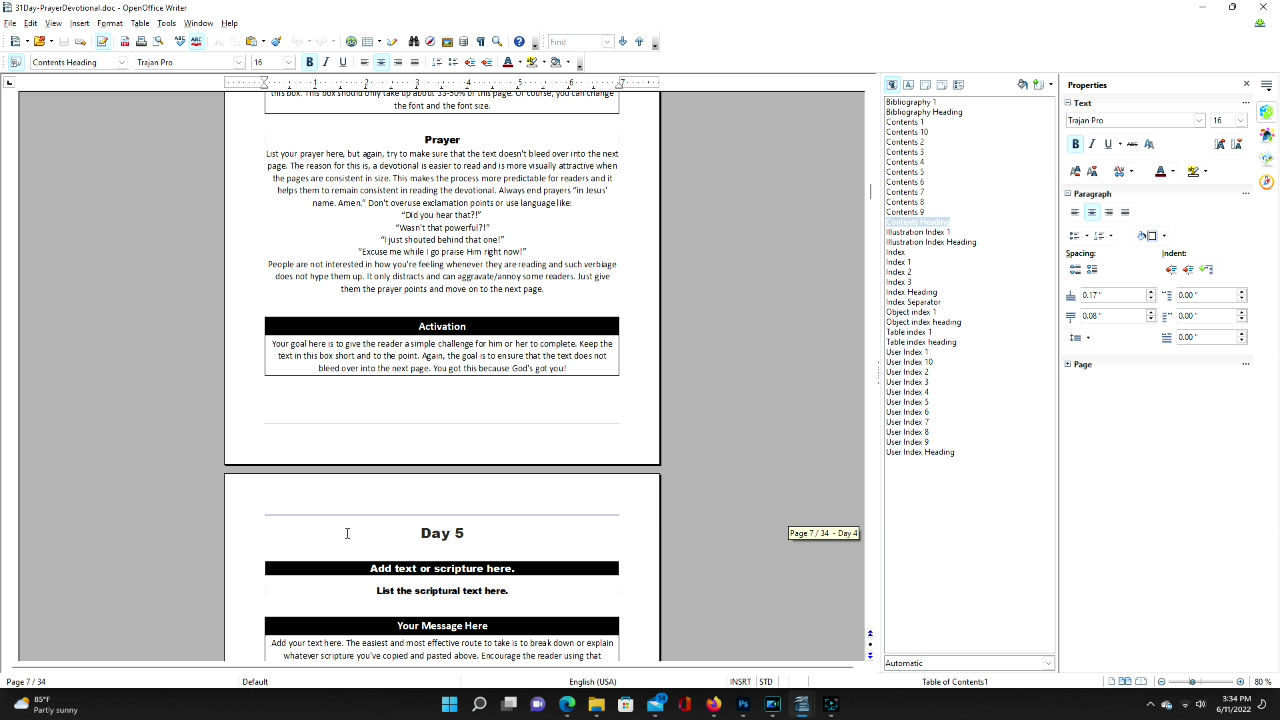
Task: Click the sidebar font color button
Action: (x=1160, y=171)
